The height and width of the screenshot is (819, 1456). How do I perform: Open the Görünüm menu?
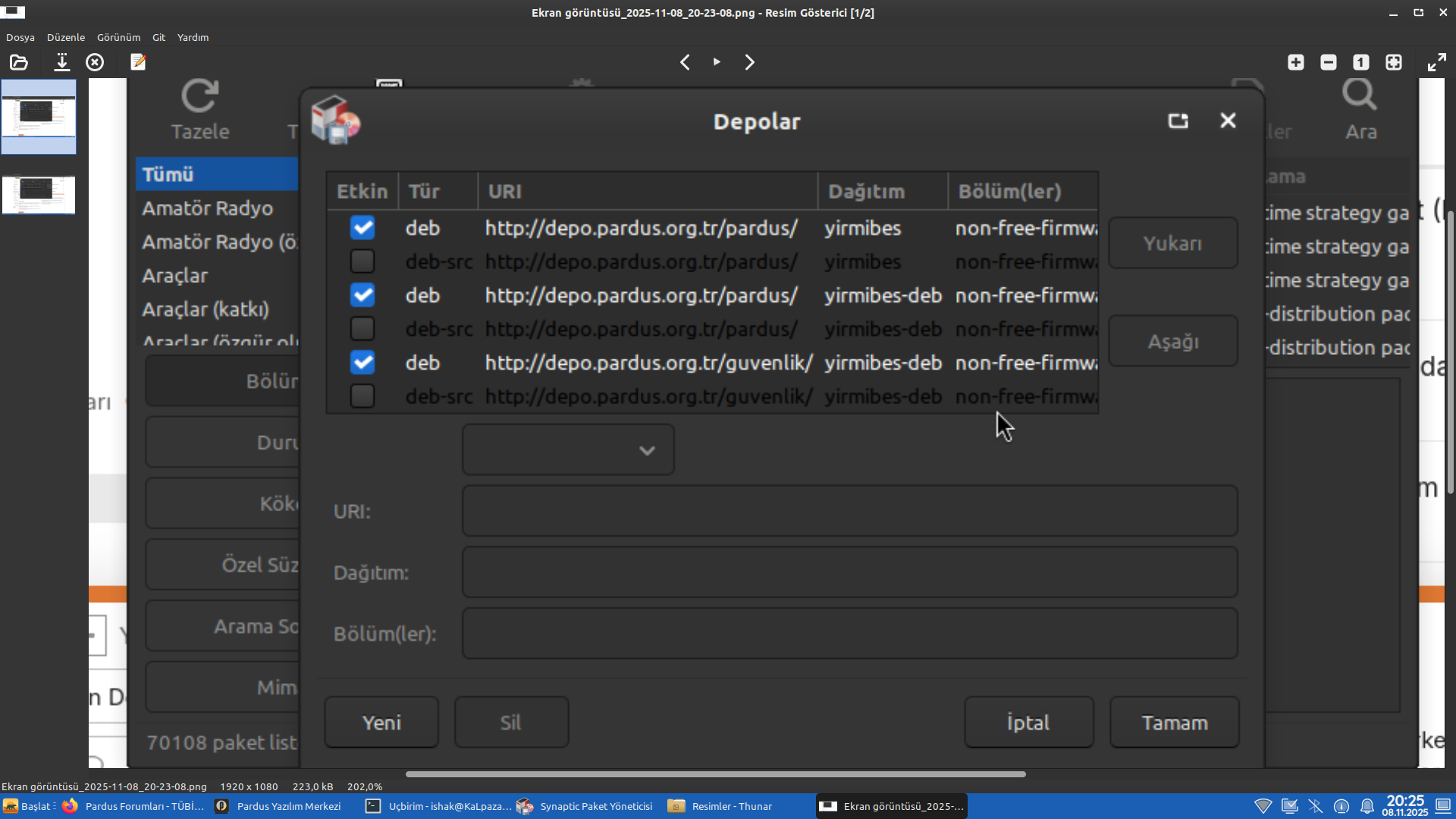tap(118, 37)
